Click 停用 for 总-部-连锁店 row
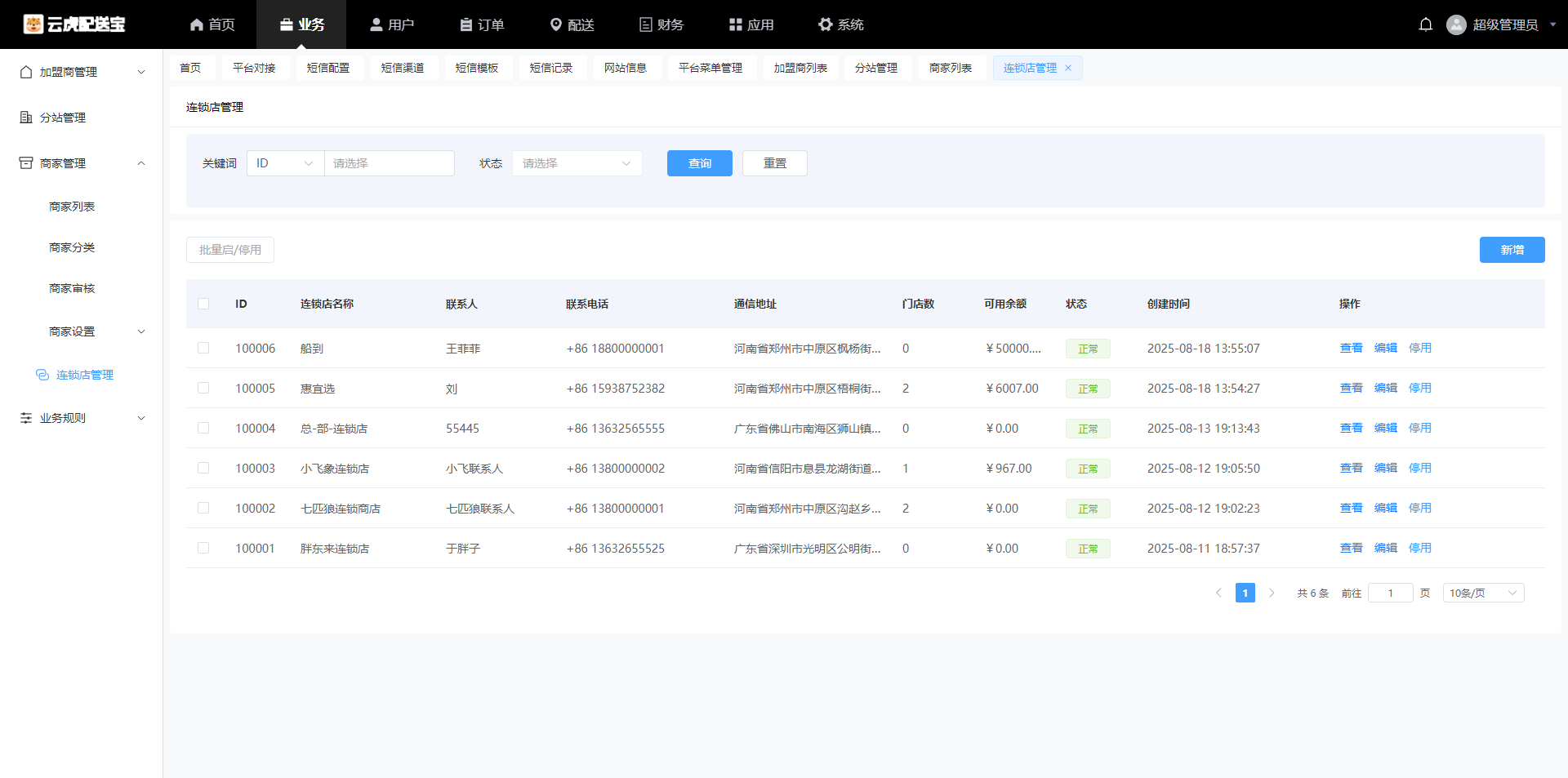 click(x=1420, y=428)
